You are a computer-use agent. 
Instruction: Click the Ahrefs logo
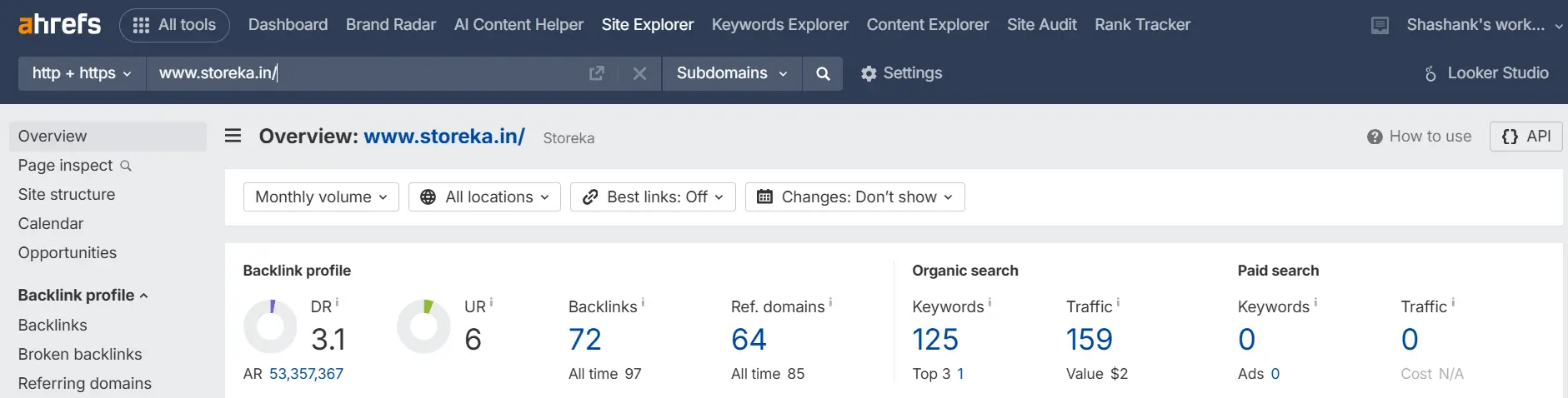click(59, 25)
